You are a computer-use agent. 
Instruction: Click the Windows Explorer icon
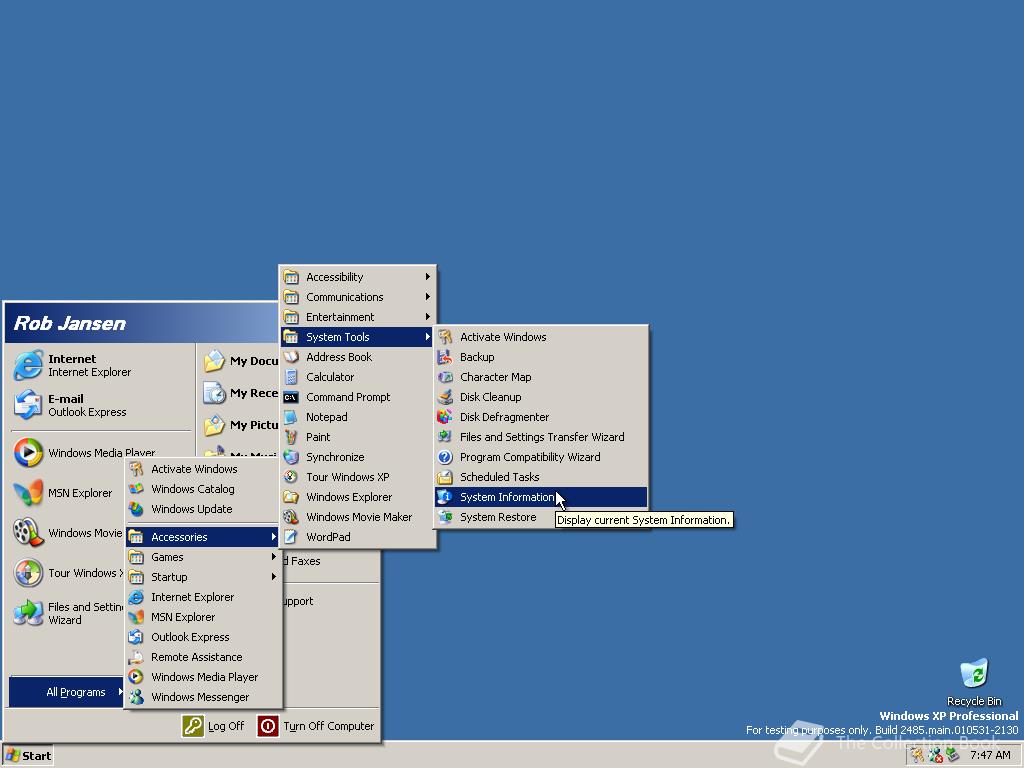point(291,497)
